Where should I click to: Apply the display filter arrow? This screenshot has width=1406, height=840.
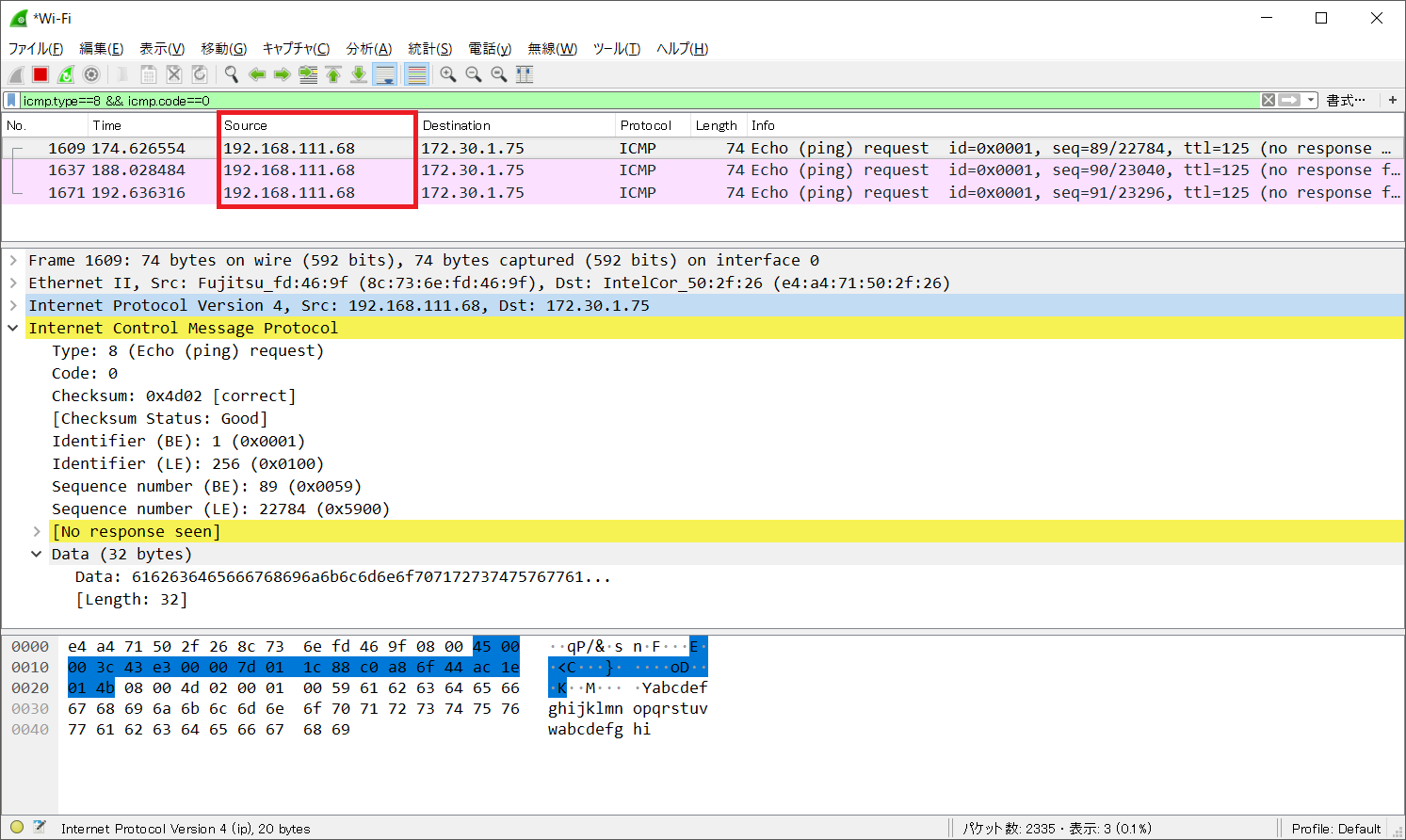[1289, 100]
